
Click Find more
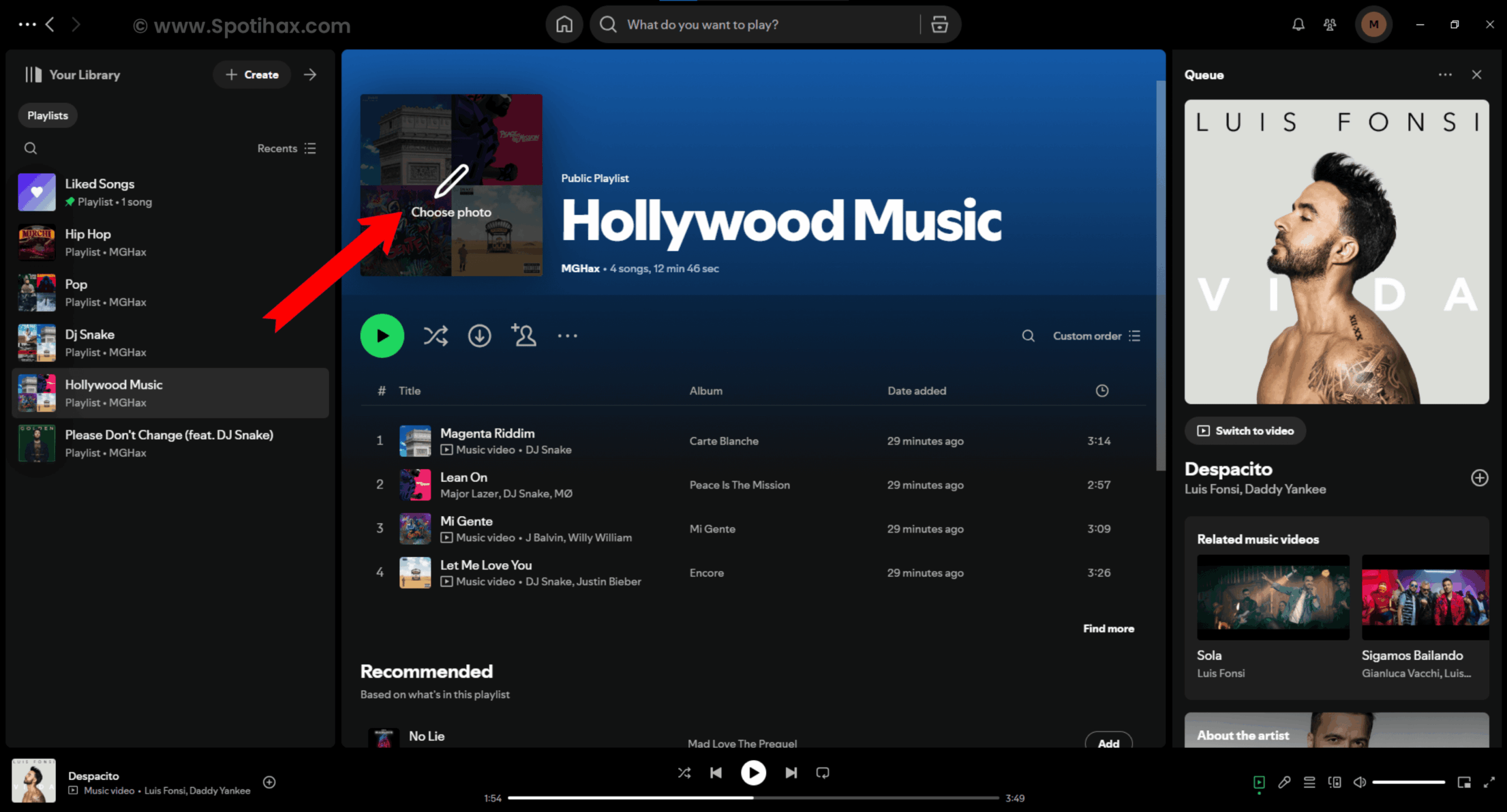click(1108, 628)
